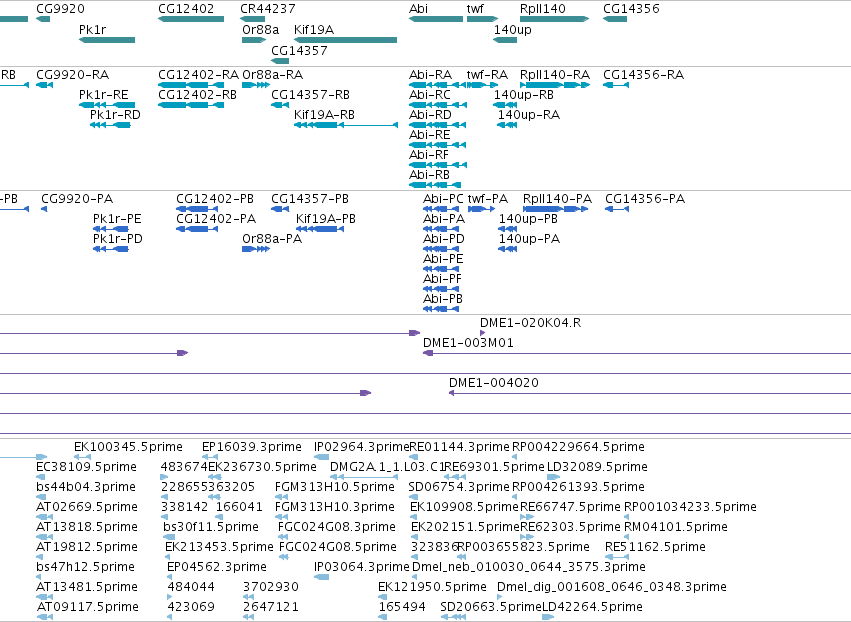Click the RE51162.5prime EST label

[656, 547]
